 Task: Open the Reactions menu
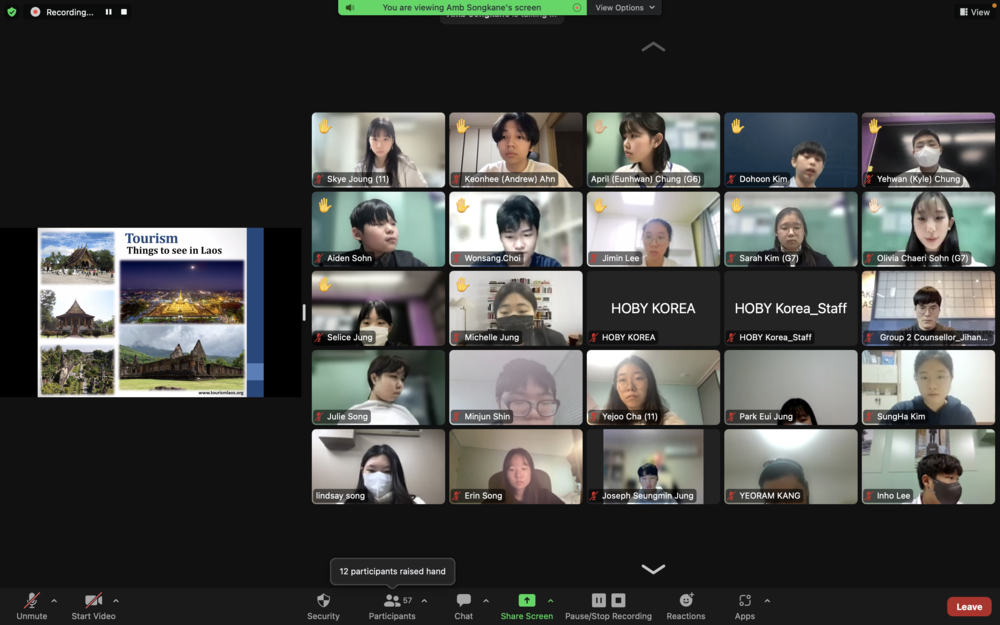click(x=686, y=607)
